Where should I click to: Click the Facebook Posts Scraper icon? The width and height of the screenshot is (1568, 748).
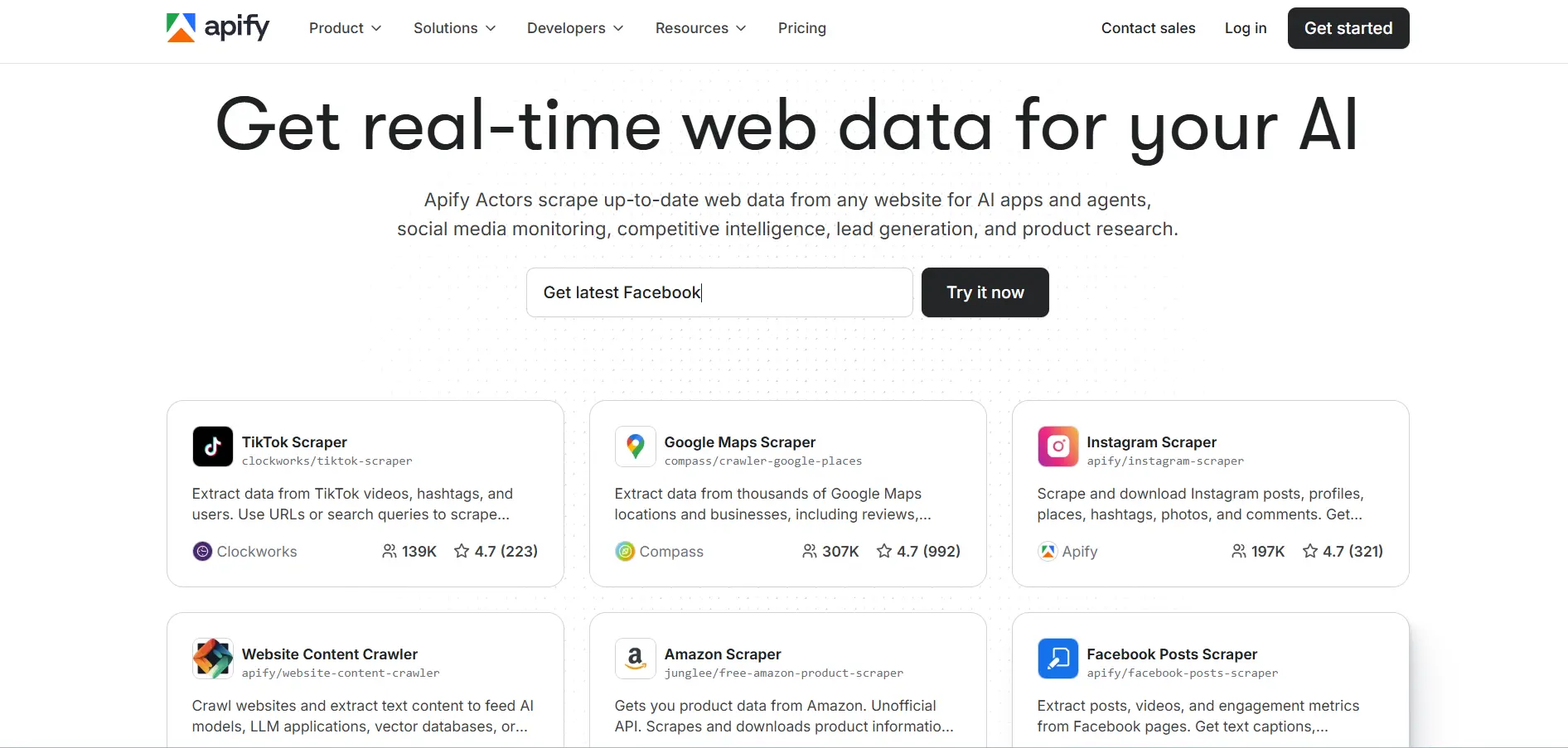1057,659
